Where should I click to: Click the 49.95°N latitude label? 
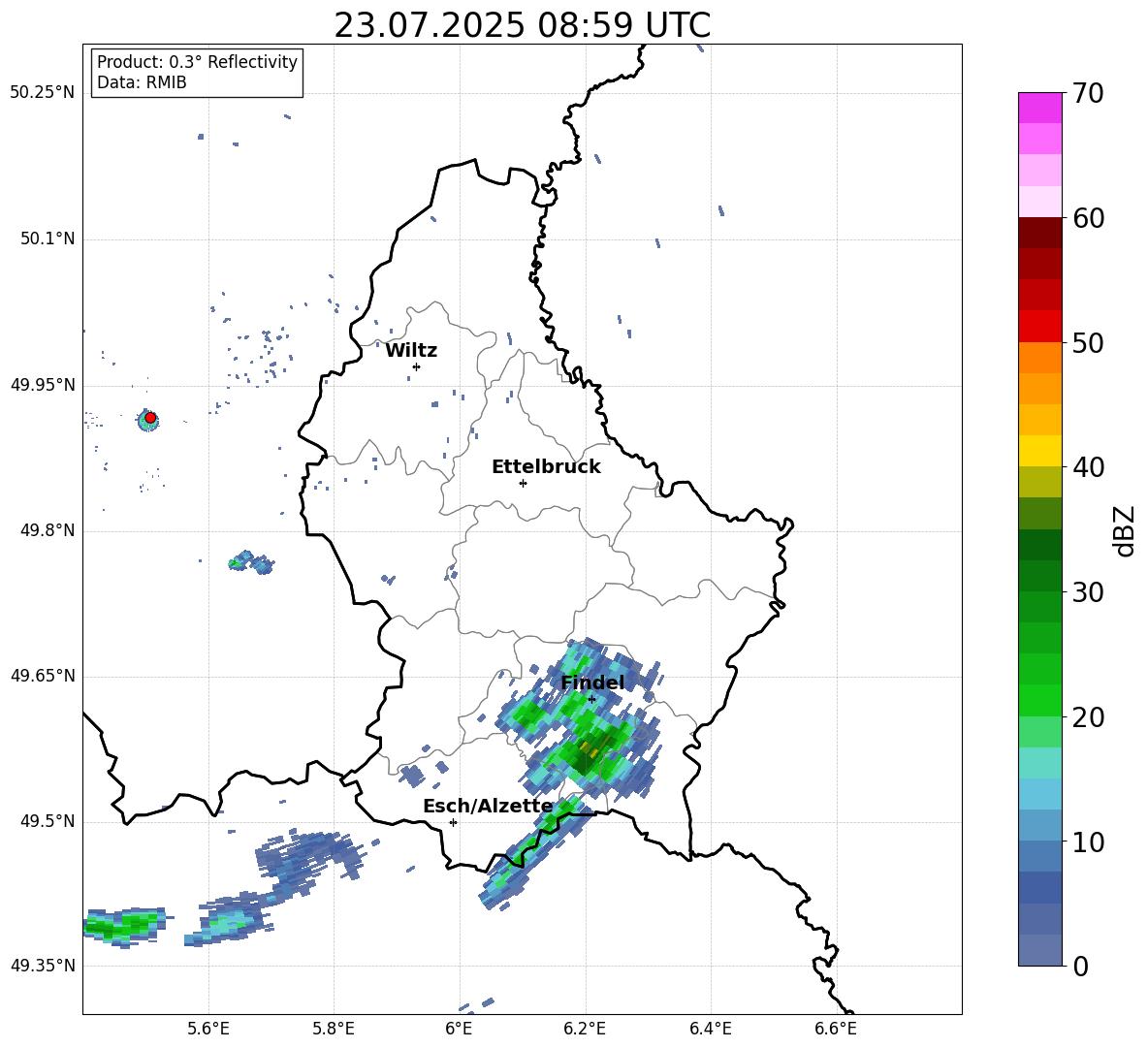pos(43,384)
